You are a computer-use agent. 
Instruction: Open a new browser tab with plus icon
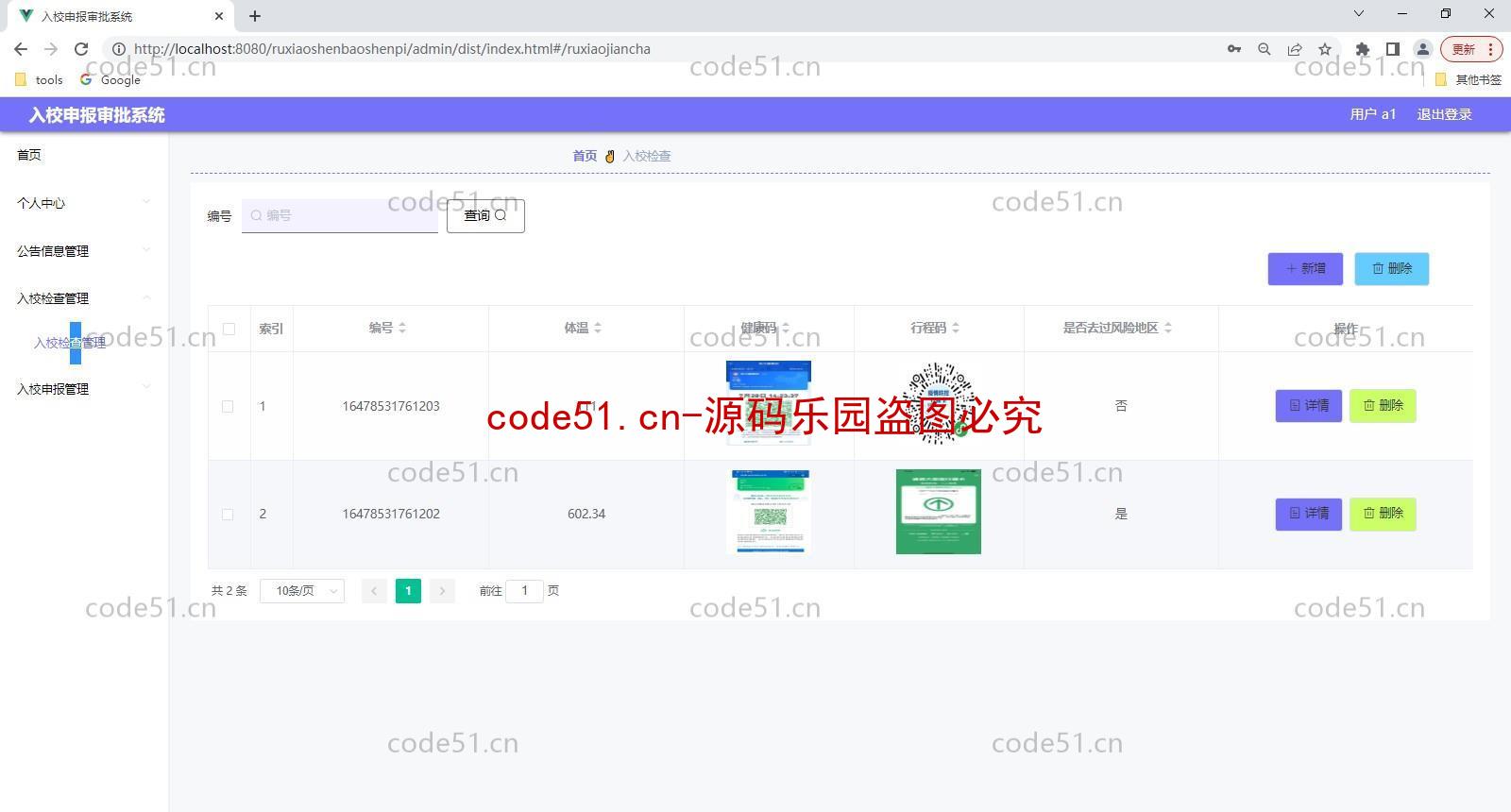pyautogui.click(x=255, y=16)
